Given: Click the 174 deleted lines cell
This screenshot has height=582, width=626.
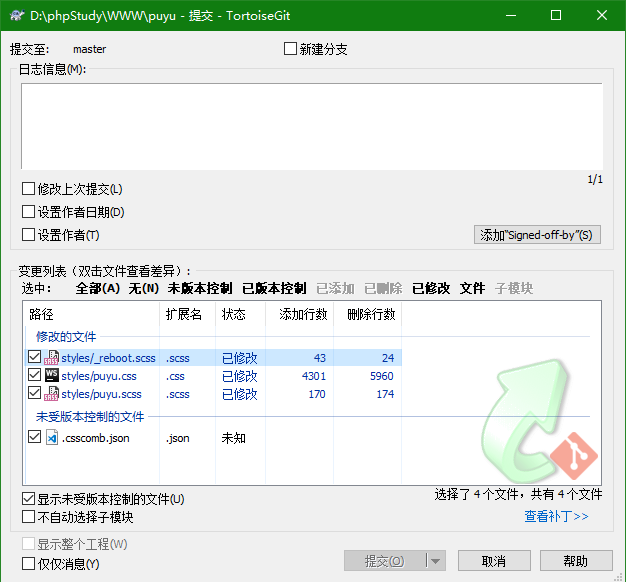Looking at the screenshot, I should [385, 394].
